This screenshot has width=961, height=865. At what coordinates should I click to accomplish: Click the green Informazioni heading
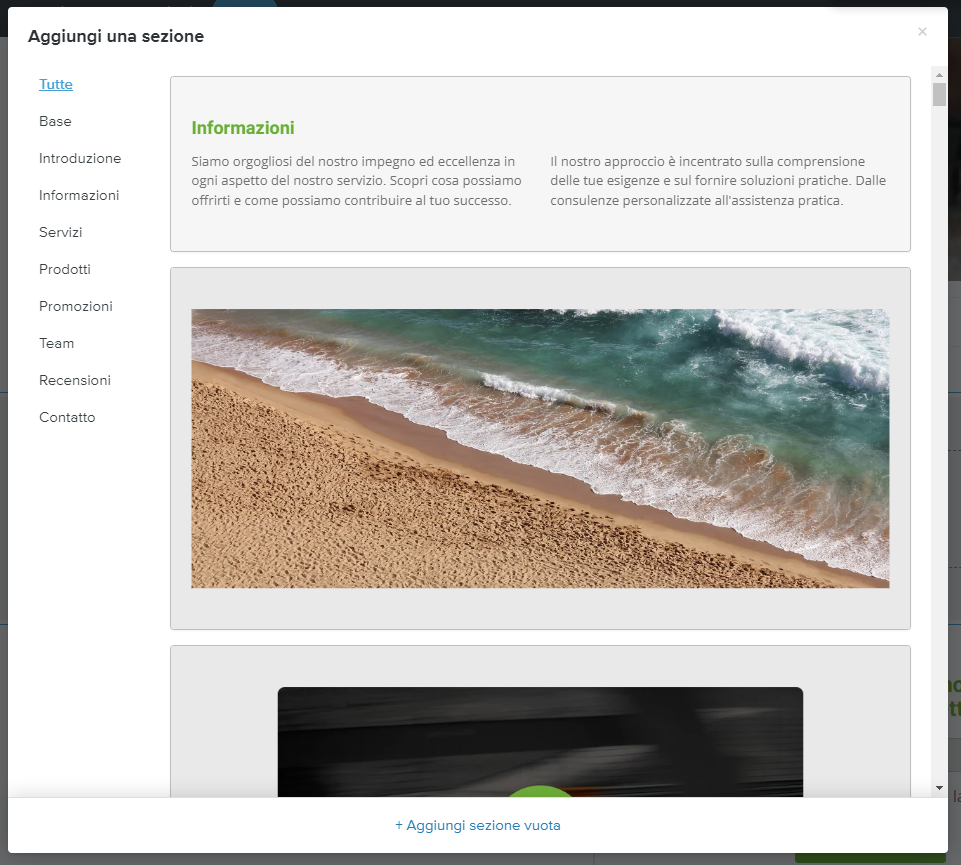[243, 128]
